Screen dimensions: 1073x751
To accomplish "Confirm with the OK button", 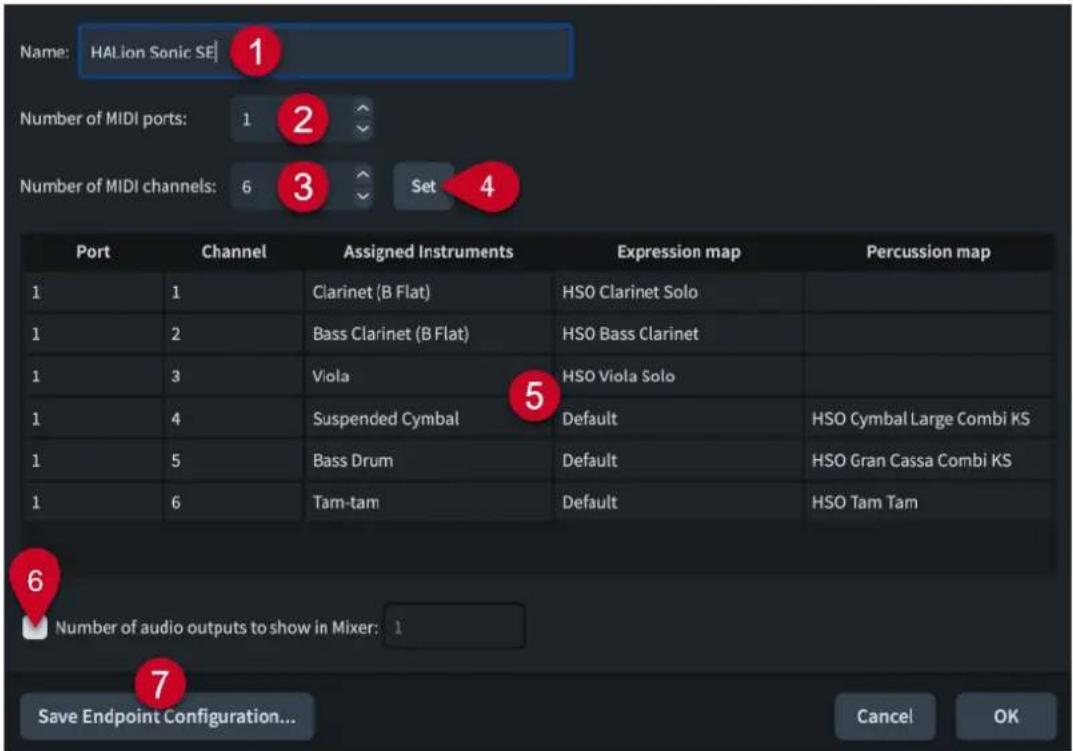I will tap(1005, 716).
